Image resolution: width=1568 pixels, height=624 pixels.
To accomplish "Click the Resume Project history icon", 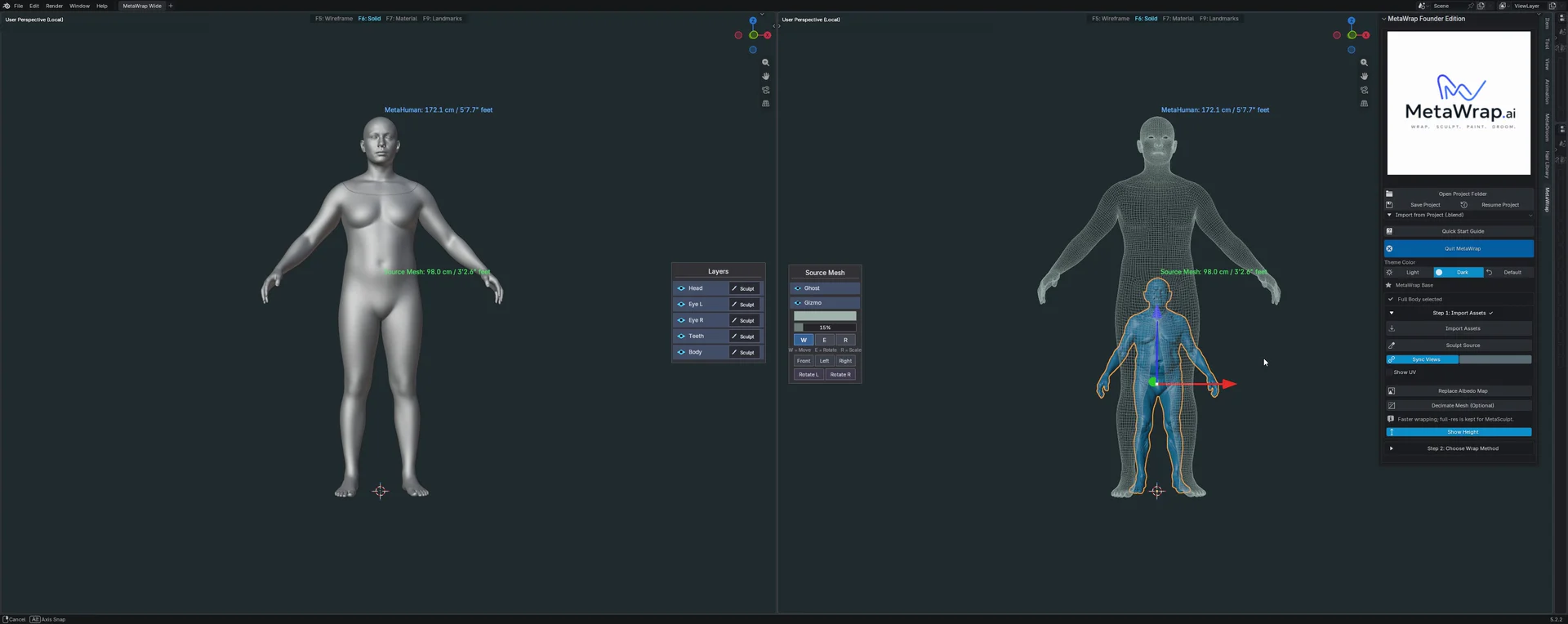I will (1463, 204).
